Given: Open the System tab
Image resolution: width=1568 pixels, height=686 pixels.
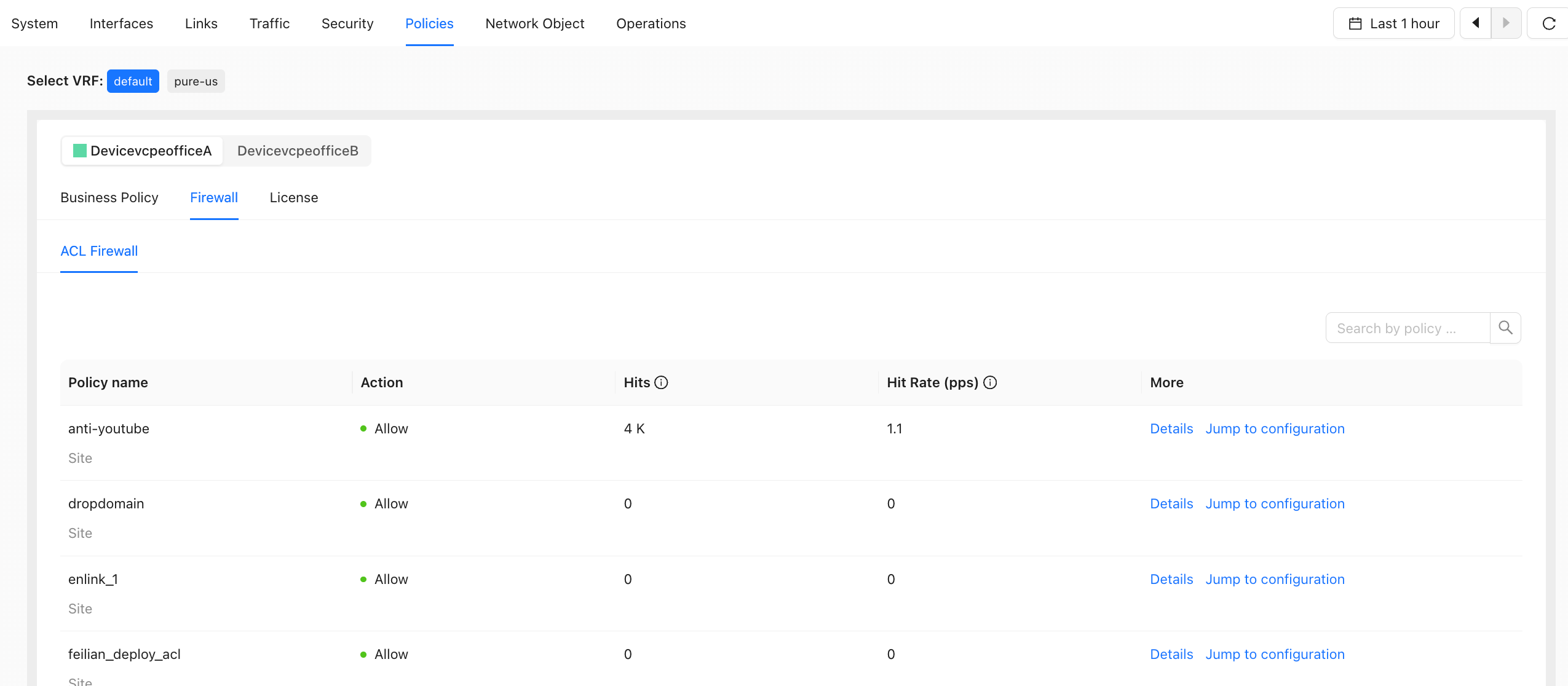Looking at the screenshot, I should pos(34,23).
